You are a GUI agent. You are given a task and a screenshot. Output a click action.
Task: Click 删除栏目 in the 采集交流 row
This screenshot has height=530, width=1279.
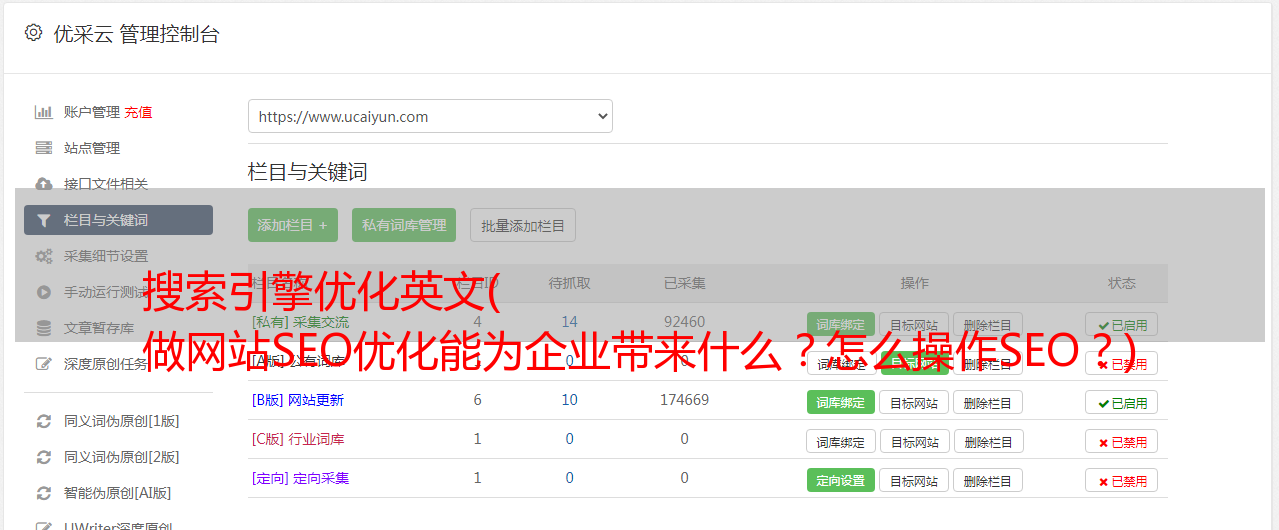988,324
